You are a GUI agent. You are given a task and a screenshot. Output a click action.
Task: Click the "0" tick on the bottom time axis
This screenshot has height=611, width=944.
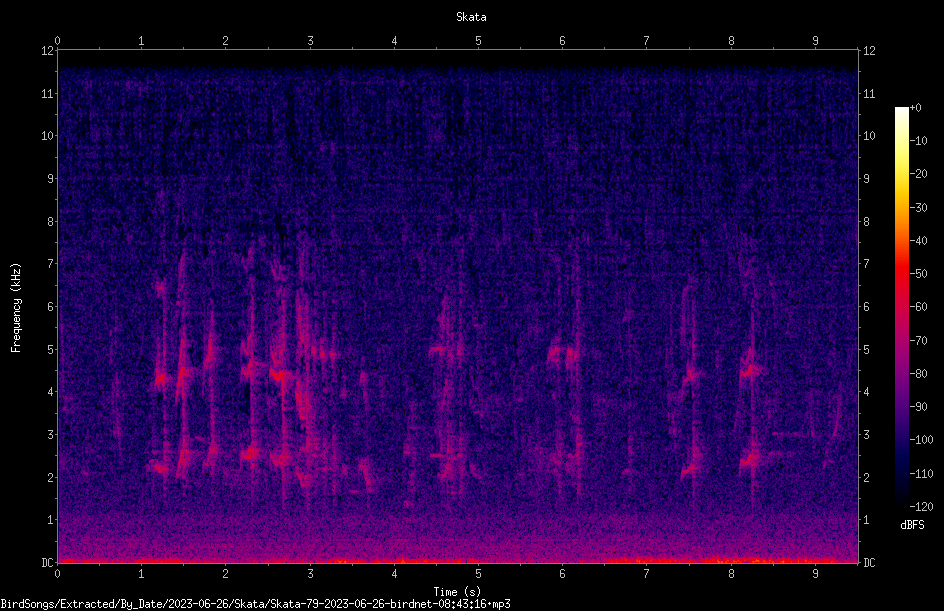click(x=57, y=574)
